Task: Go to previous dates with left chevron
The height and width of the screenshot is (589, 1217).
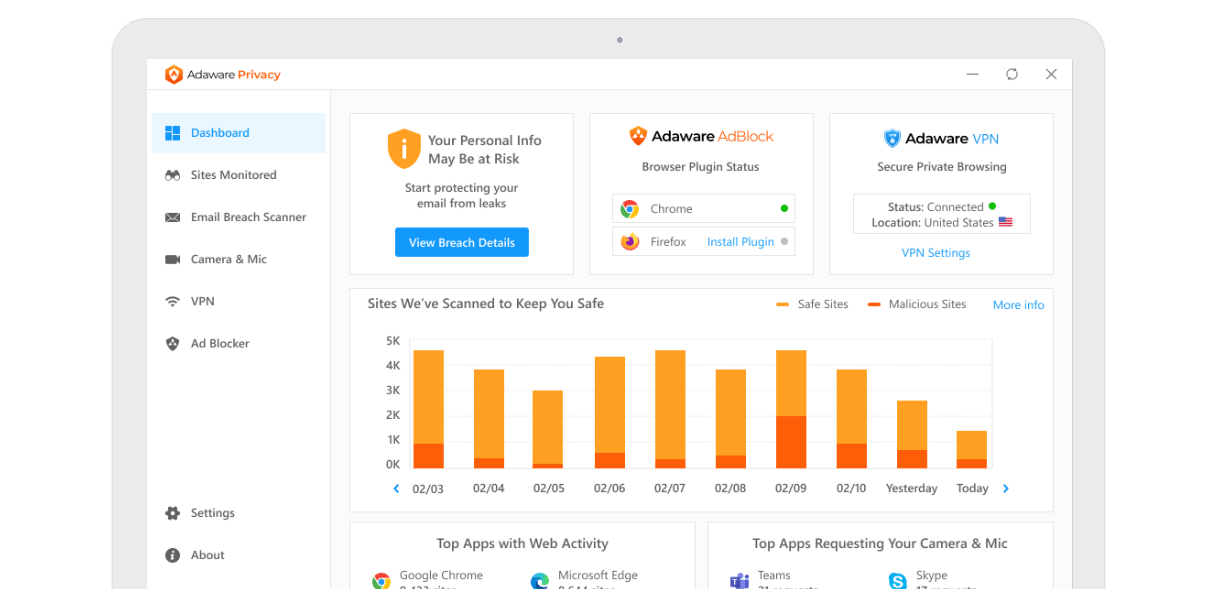Action: coord(396,489)
